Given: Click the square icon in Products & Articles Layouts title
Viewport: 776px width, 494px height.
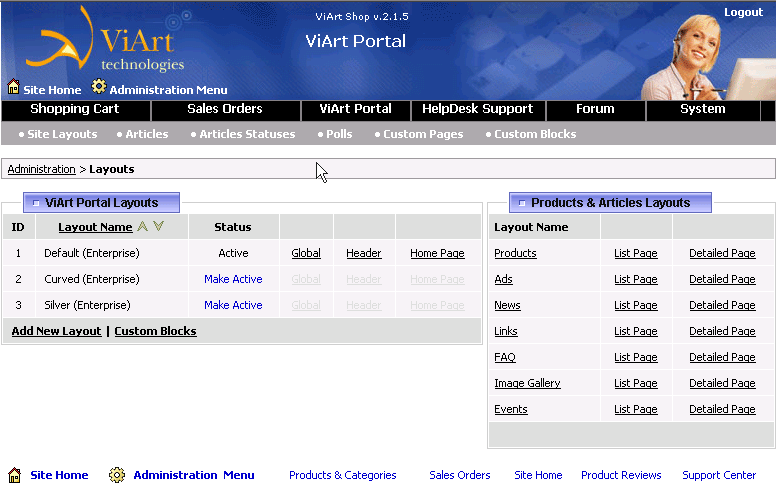Looking at the screenshot, I should click(522, 203).
